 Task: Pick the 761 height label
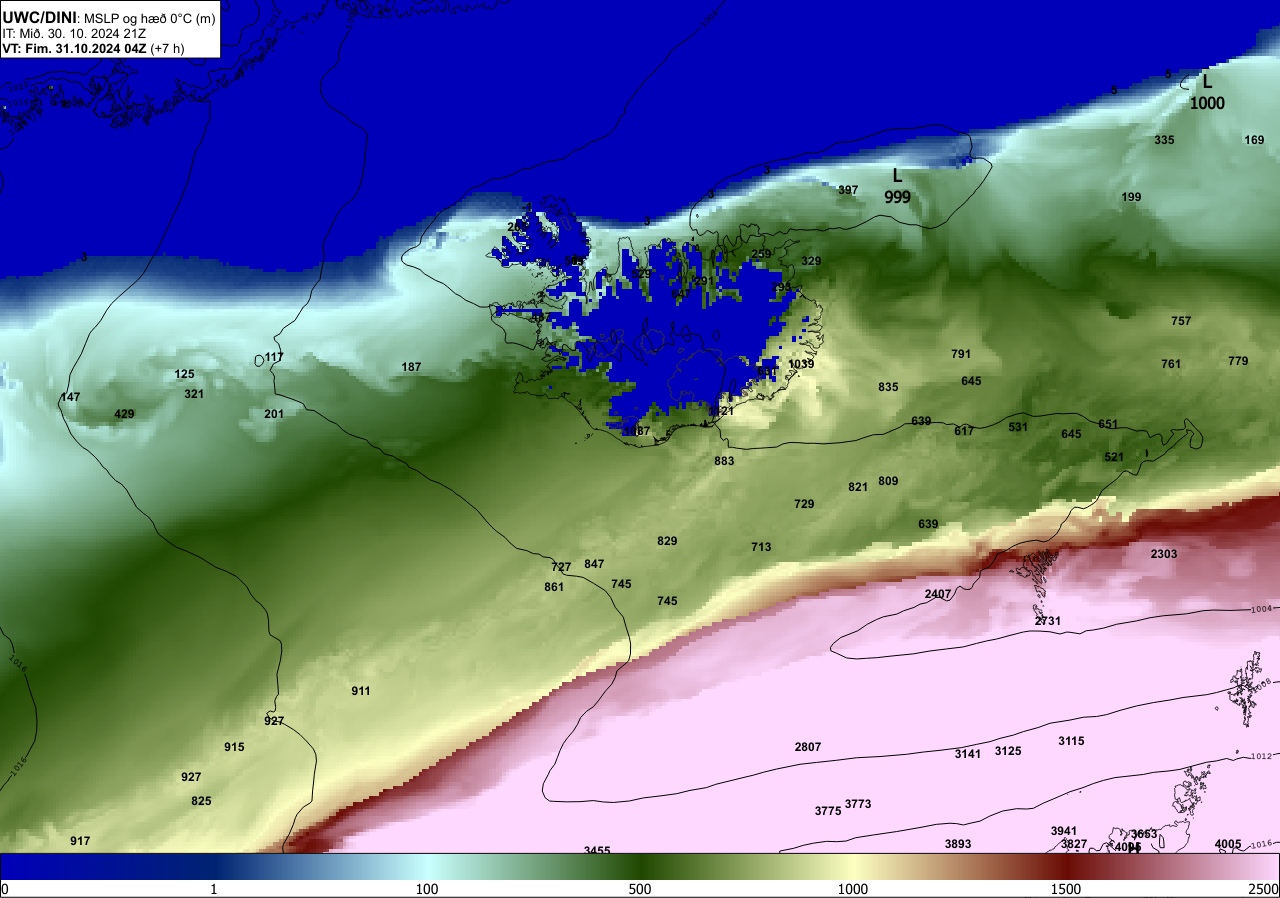(1171, 364)
